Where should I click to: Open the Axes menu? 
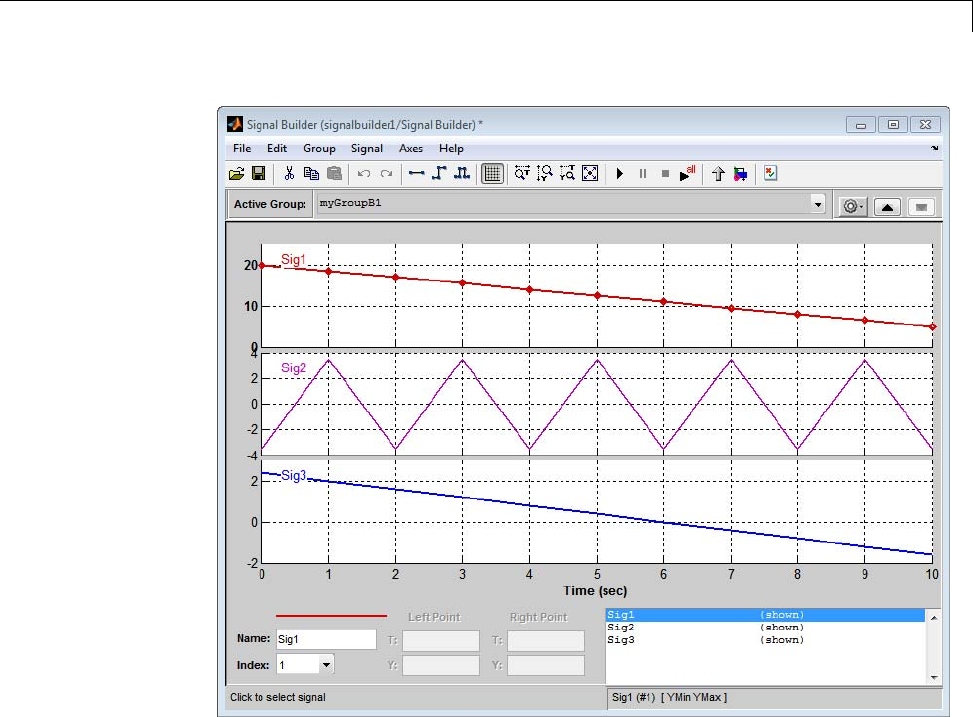coord(411,148)
